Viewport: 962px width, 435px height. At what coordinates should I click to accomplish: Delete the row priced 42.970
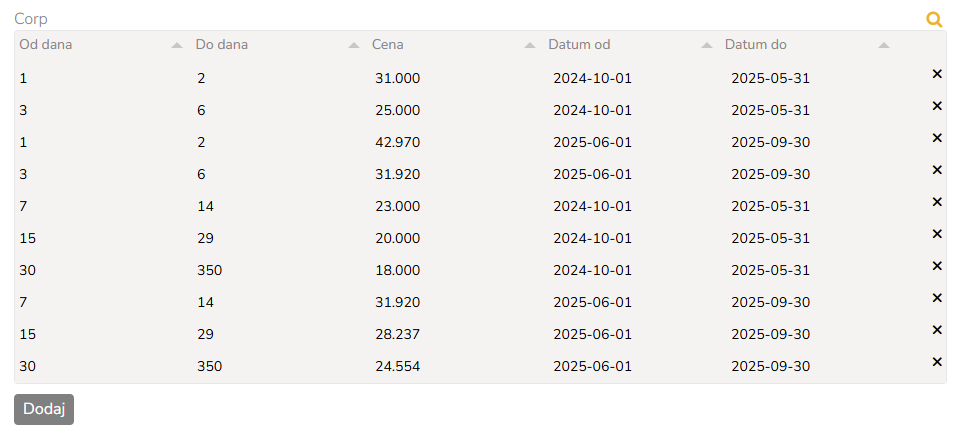click(937, 138)
